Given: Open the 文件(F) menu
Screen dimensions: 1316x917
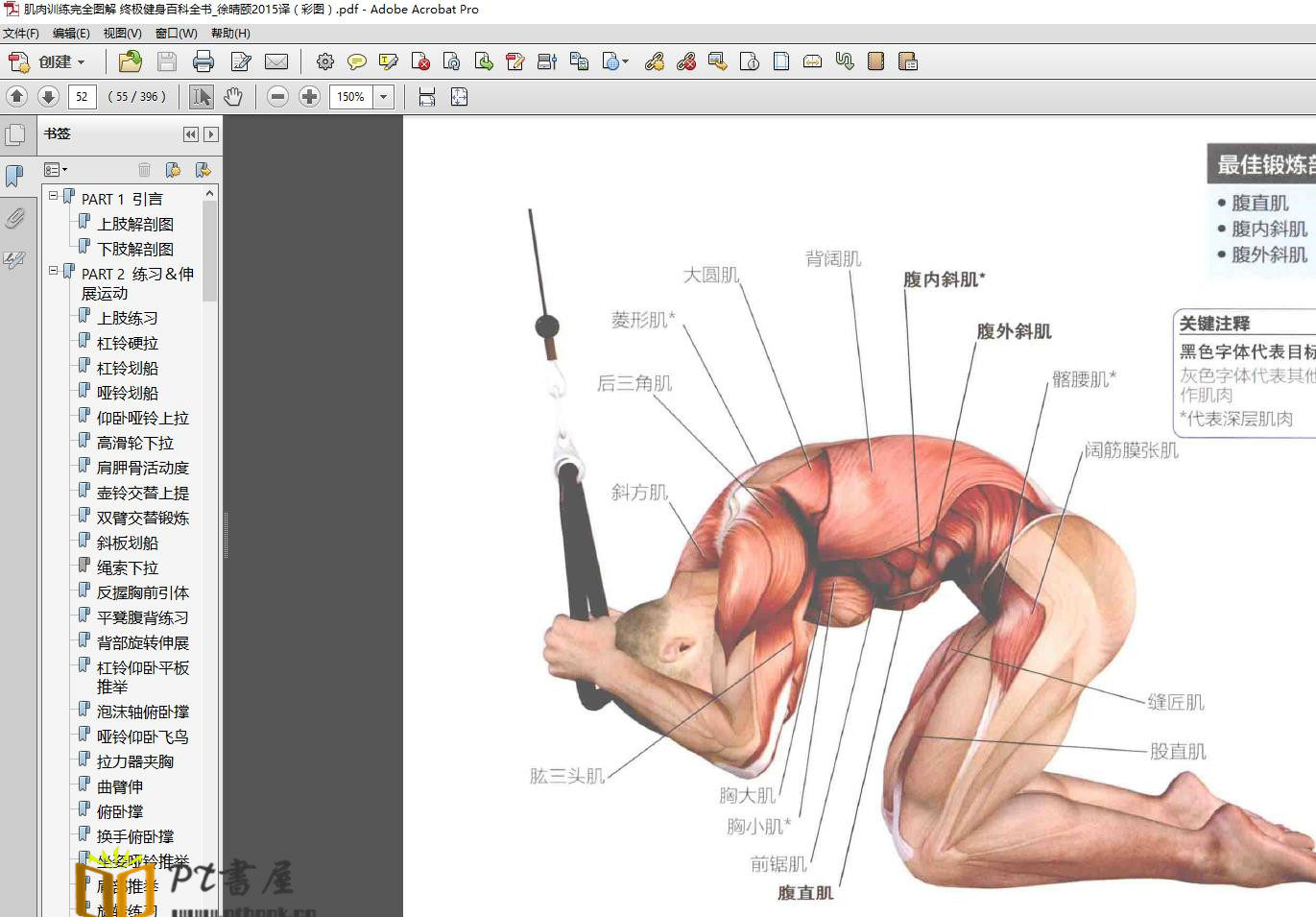Looking at the screenshot, I should pos(21,34).
